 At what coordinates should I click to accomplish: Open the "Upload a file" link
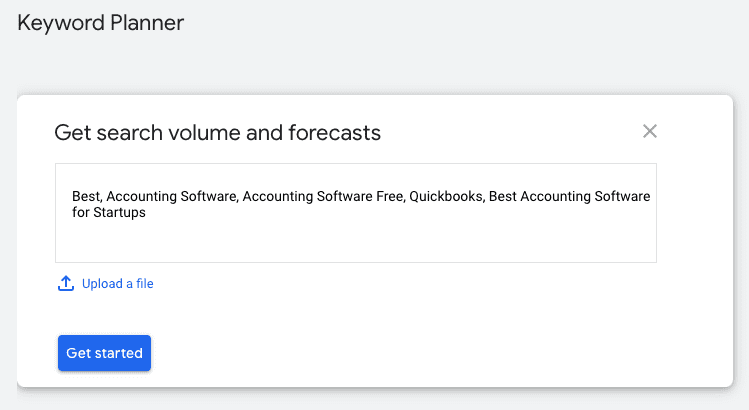[x=117, y=284]
